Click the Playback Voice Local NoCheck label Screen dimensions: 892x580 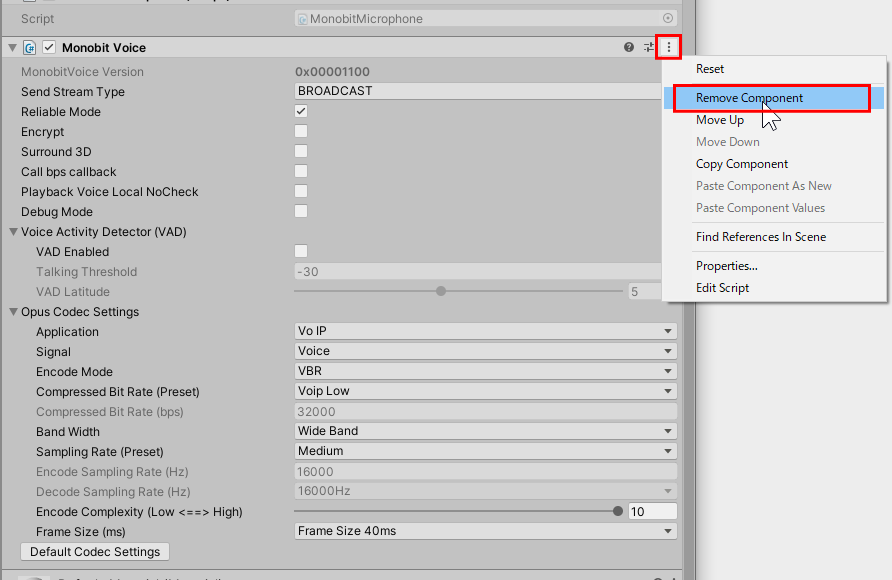click(110, 192)
